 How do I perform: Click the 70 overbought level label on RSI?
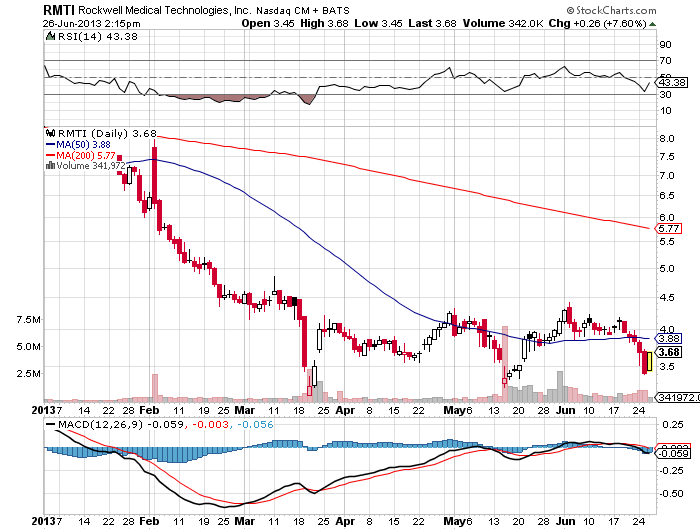665,60
